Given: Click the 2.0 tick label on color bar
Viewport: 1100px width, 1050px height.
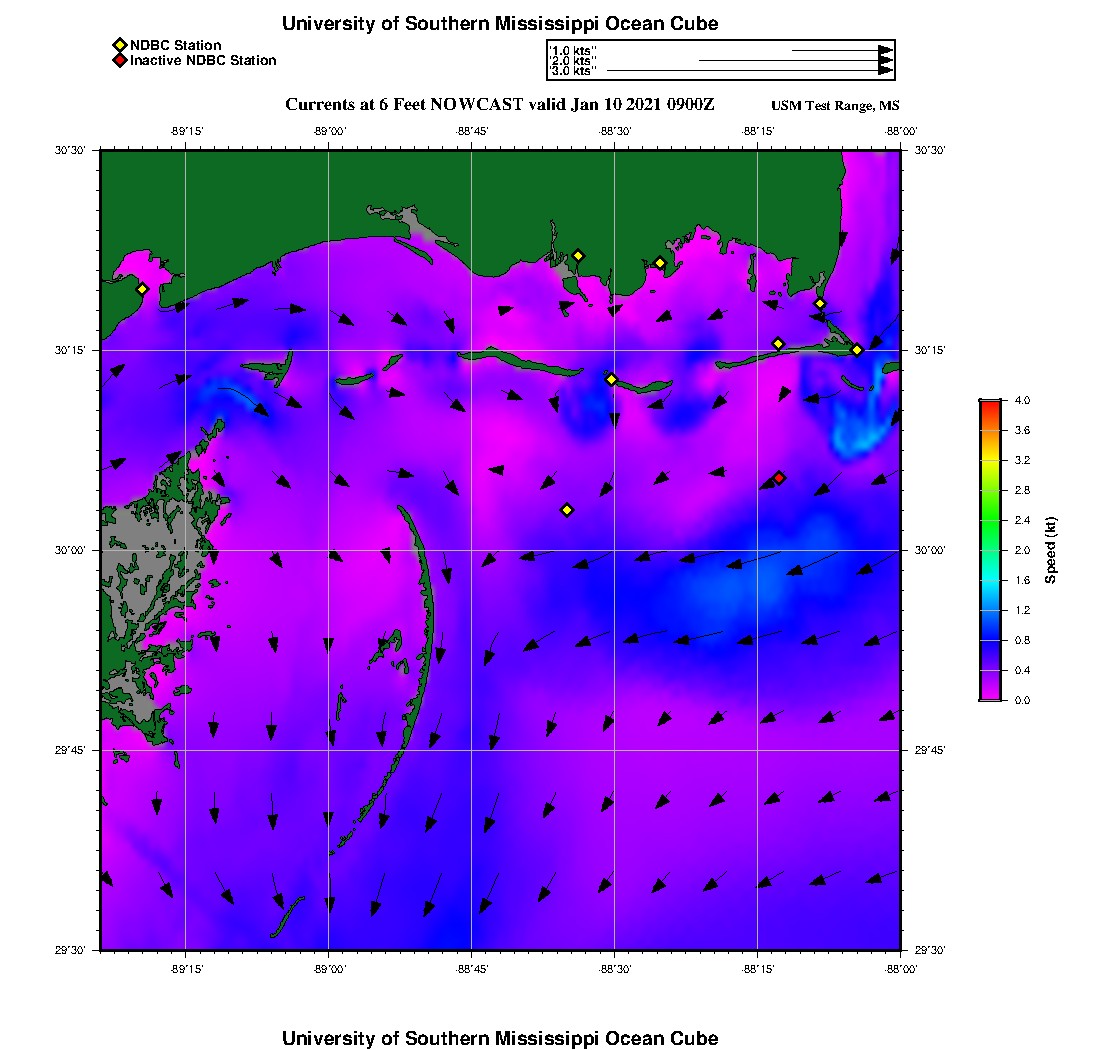Looking at the screenshot, I should point(1022,551).
